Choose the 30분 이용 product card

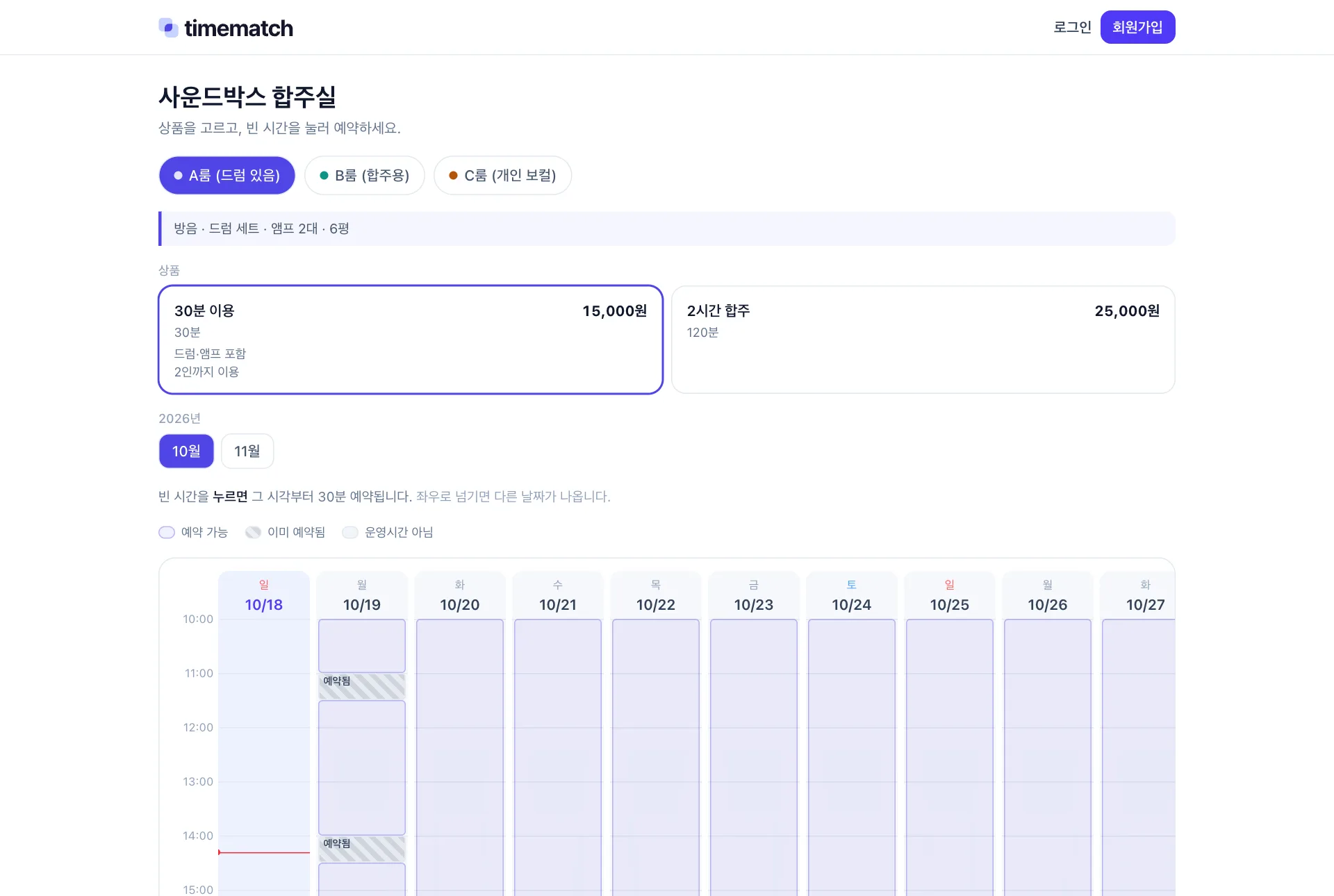[411, 340]
